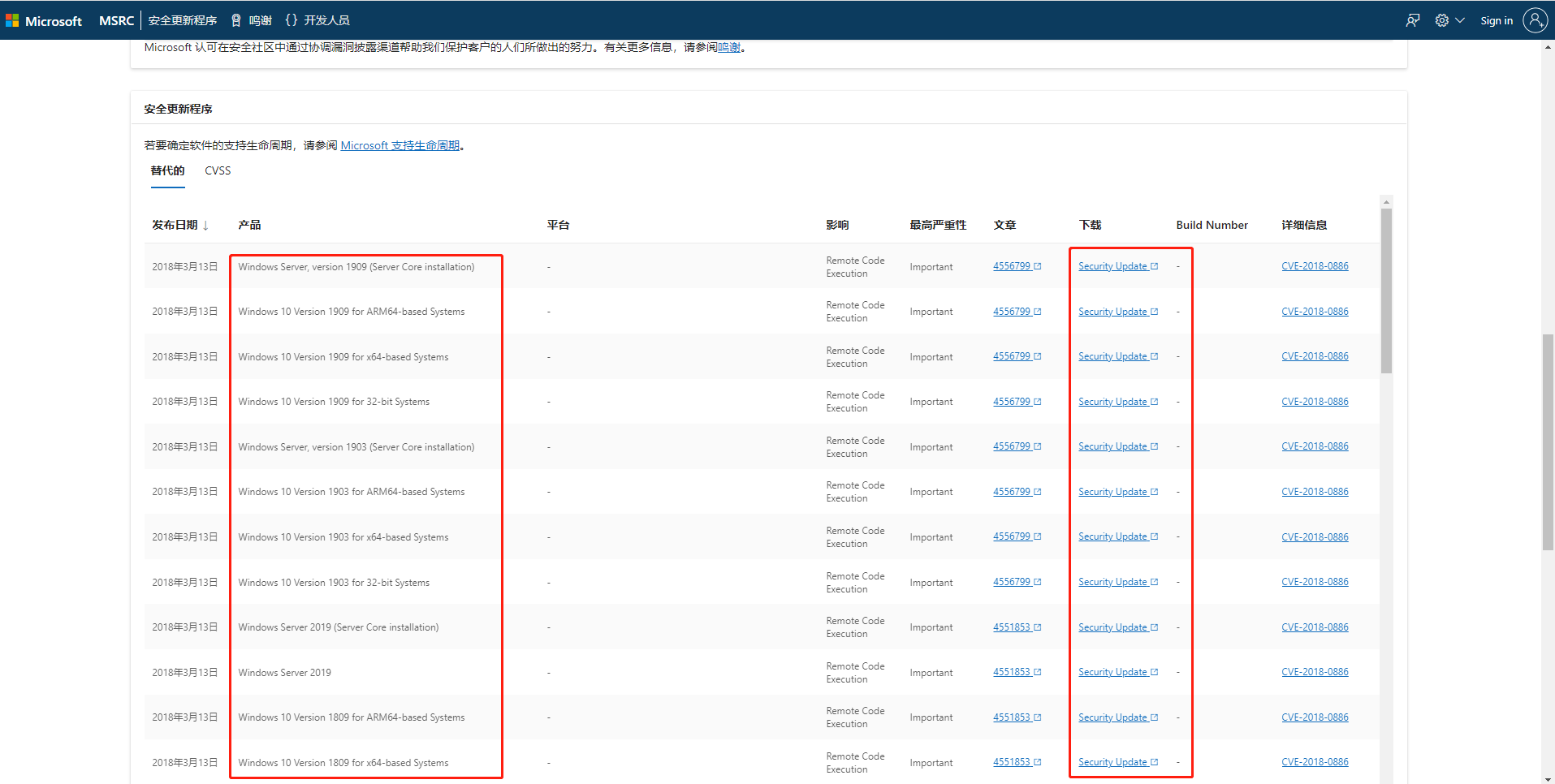
Task: Open CVE-2018-0886 for Windows Server 1909 row
Action: (x=1315, y=266)
